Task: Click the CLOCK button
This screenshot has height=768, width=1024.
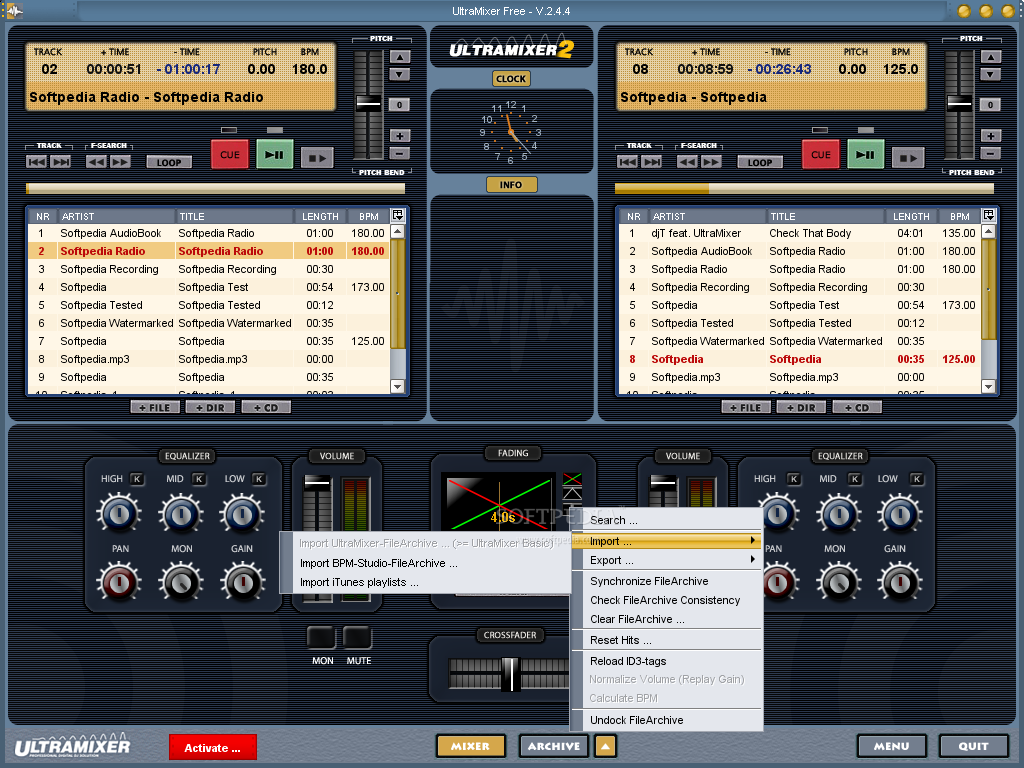Action: [511, 78]
